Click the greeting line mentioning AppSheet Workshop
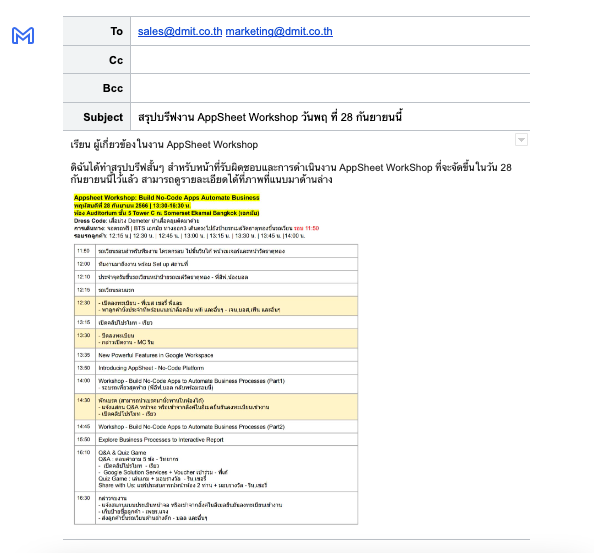This screenshot has height=553, width=594. click(x=164, y=145)
